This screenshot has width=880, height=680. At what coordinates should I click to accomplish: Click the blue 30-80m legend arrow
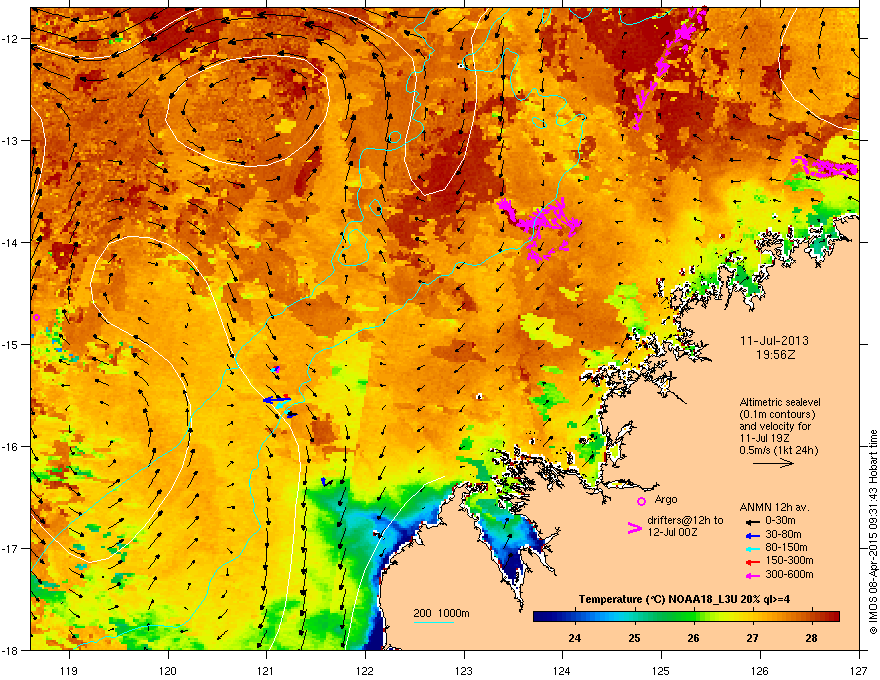coord(751,535)
